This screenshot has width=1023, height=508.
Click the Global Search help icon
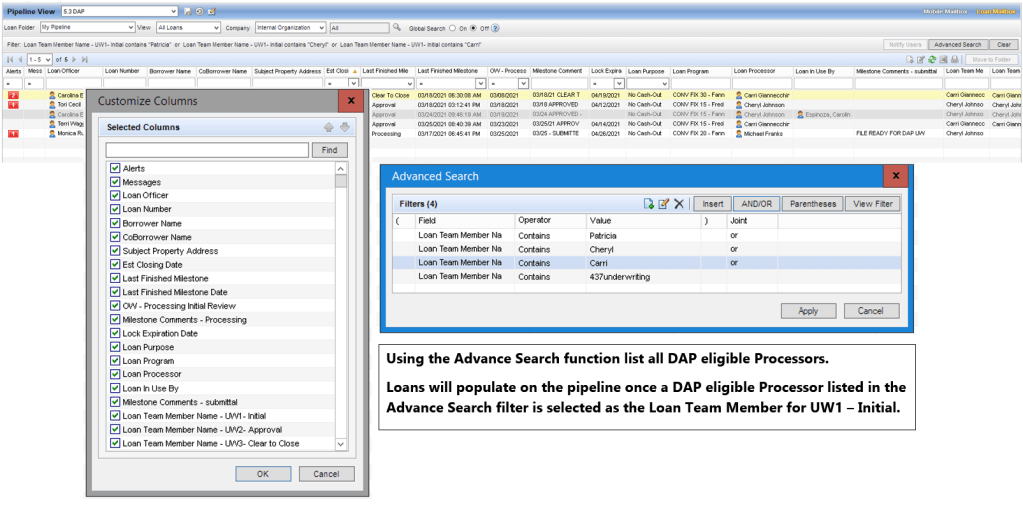(x=496, y=28)
